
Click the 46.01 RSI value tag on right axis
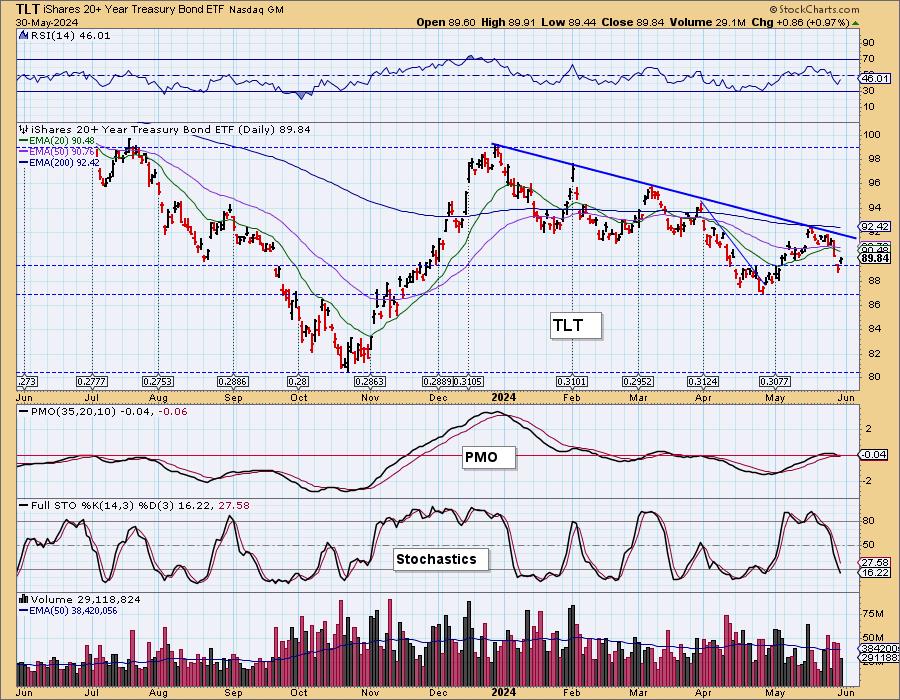click(x=875, y=79)
